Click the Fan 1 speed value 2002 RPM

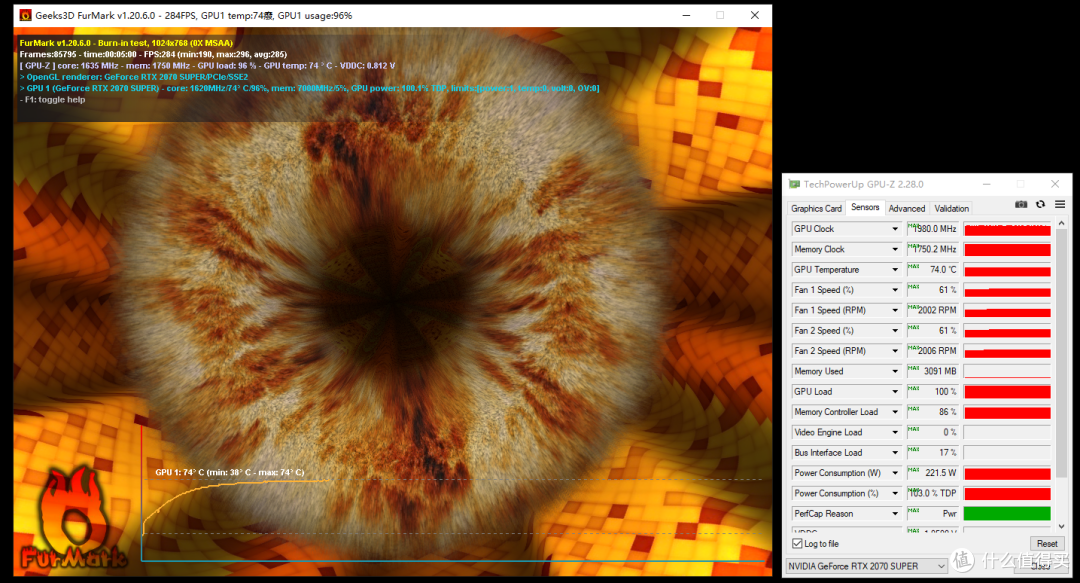[933, 310]
